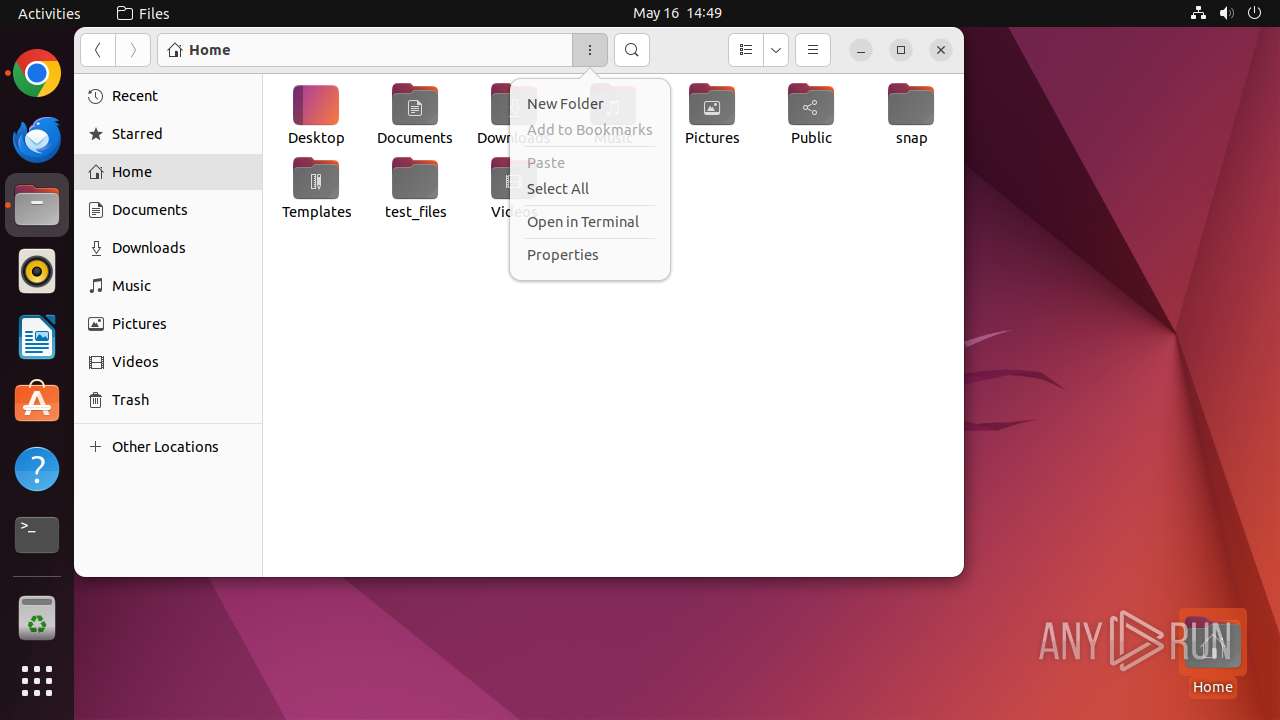Select Starred in sidebar
Screen dimensions: 1280x720
coord(168,134)
